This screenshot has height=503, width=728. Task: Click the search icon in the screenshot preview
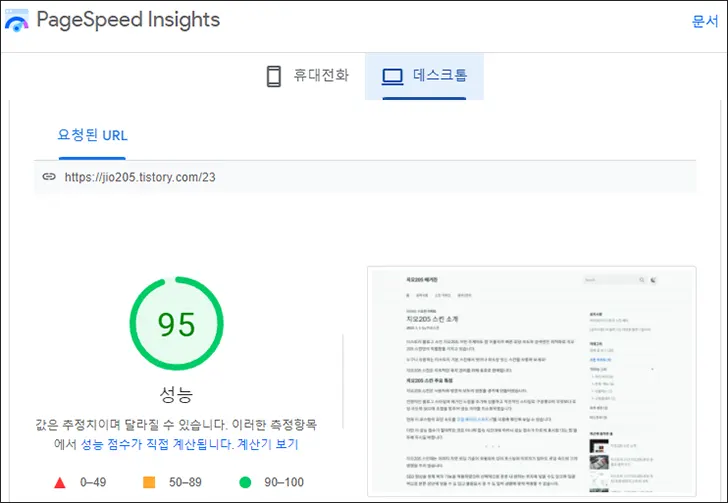point(642,280)
